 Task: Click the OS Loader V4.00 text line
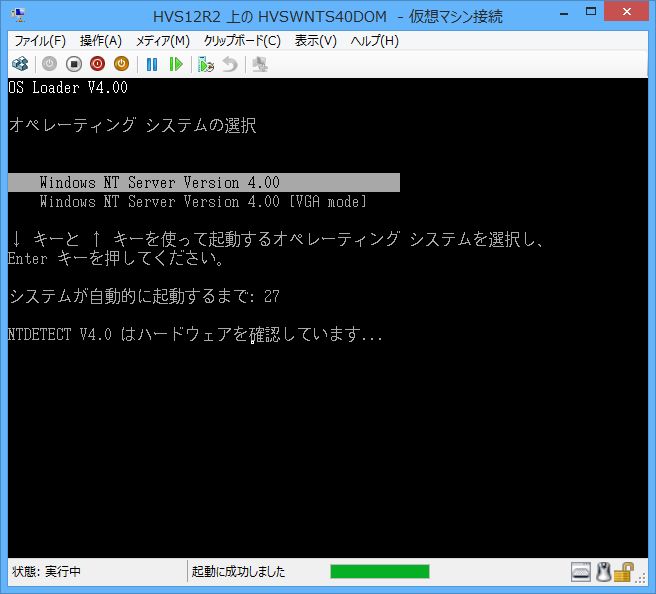[68, 87]
